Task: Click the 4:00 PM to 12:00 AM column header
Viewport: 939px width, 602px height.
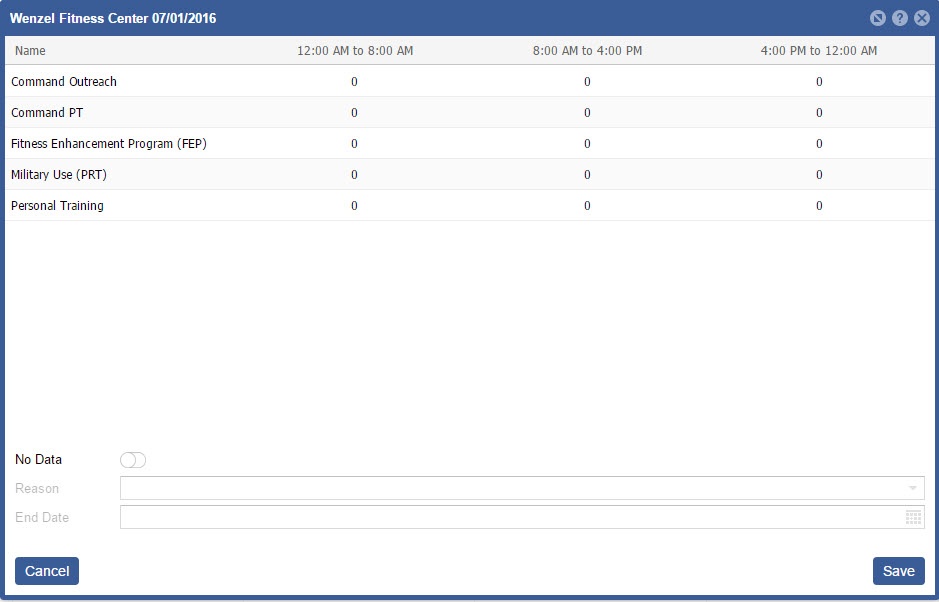Action: click(x=819, y=51)
